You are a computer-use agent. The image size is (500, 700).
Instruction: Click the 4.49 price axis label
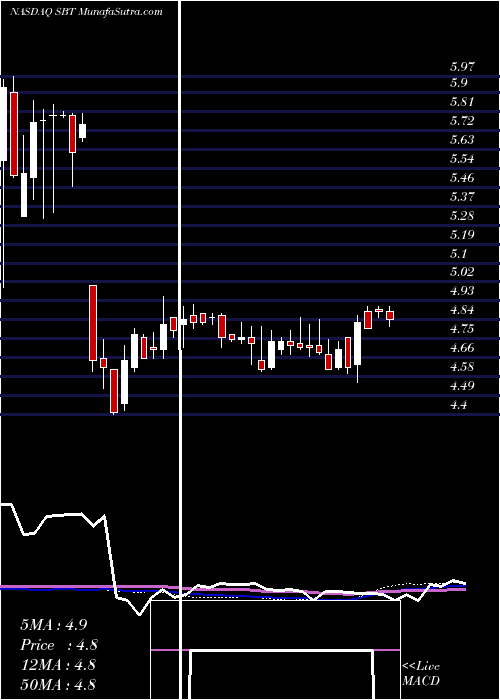pos(462,386)
